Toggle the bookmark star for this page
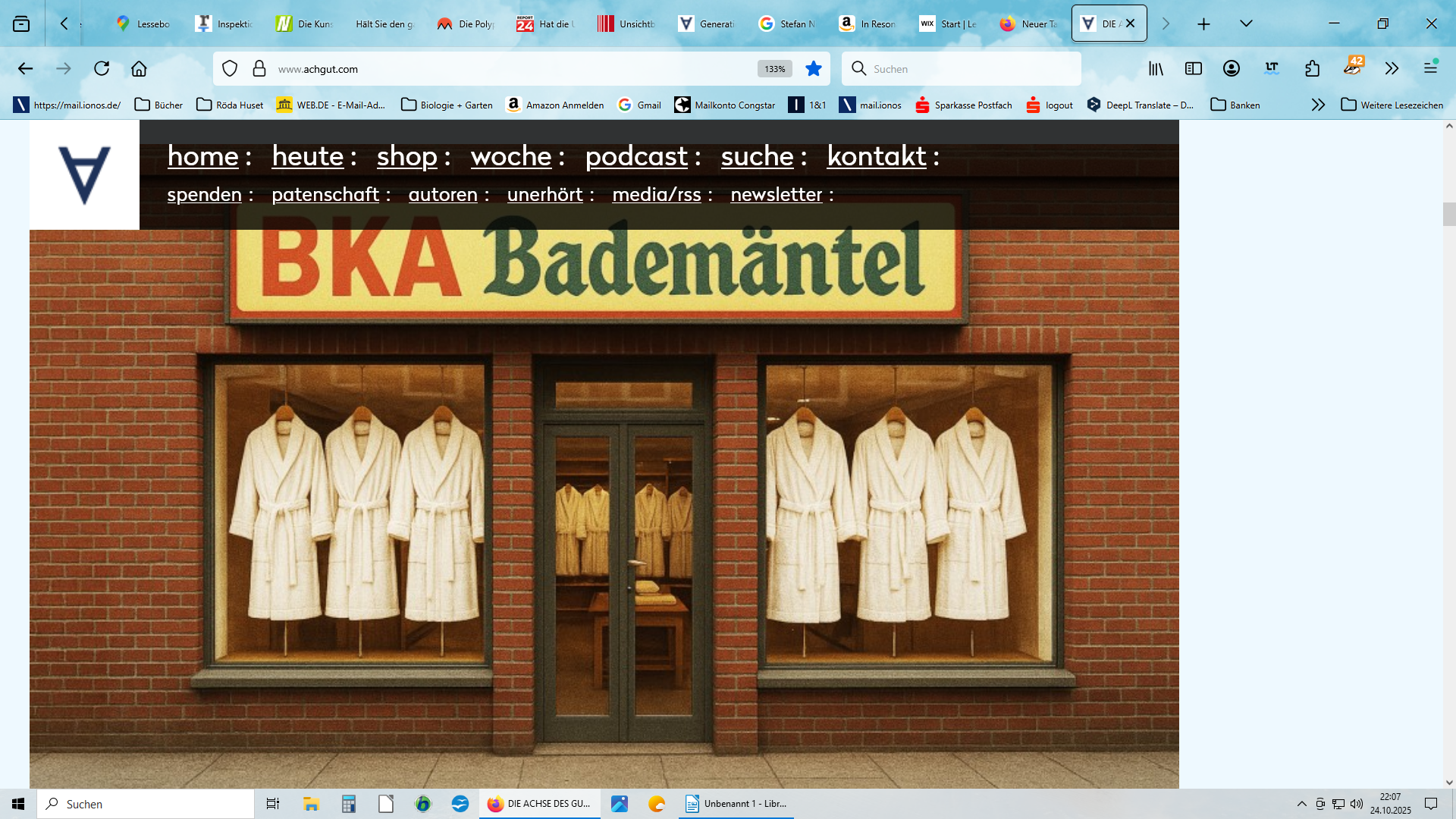1456x819 pixels. click(x=814, y=69)
